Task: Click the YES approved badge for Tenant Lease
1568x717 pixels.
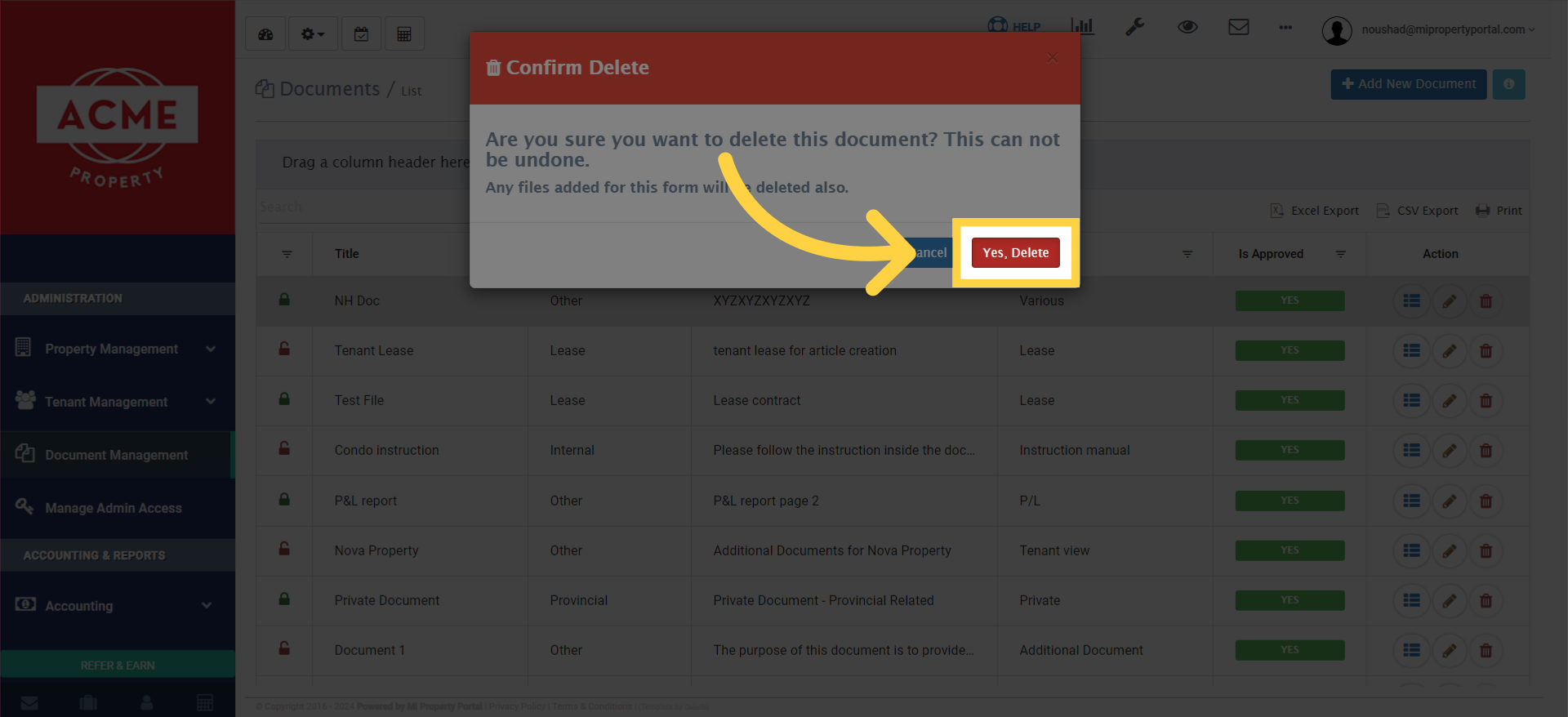Action: pyautogui.click(x=1290, y=350)
